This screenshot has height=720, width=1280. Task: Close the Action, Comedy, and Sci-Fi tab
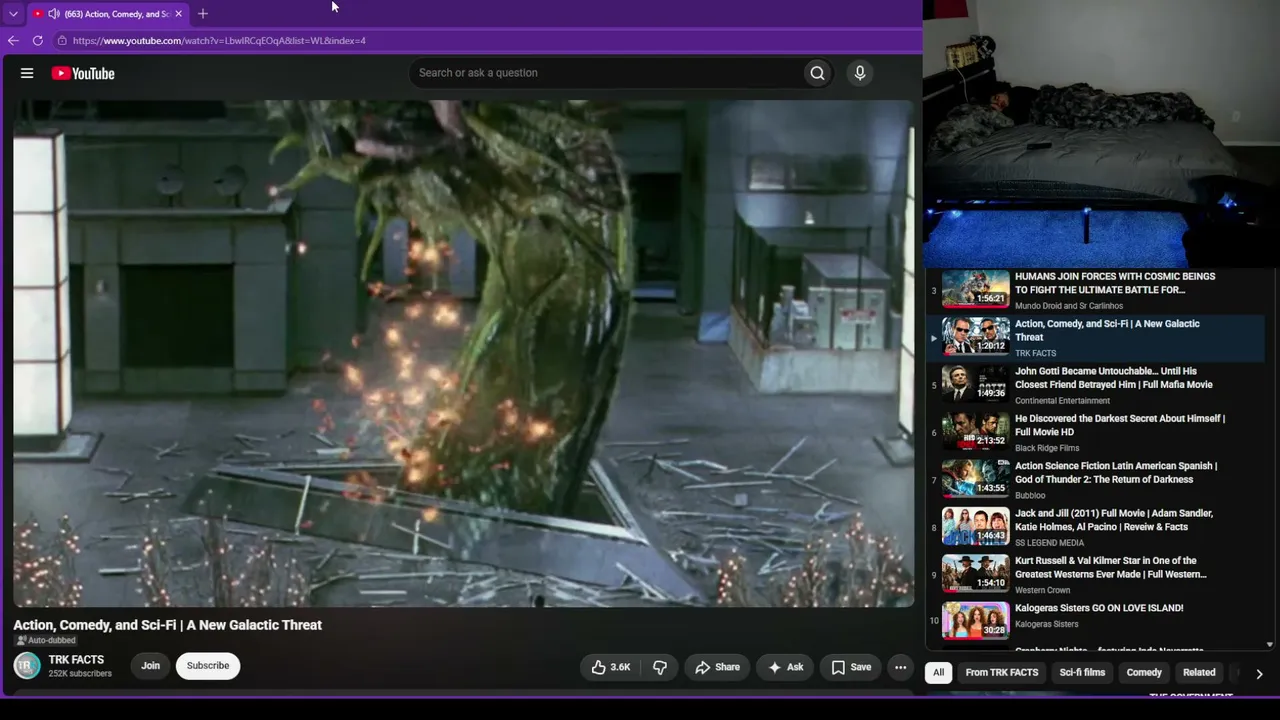coord(179,14)
